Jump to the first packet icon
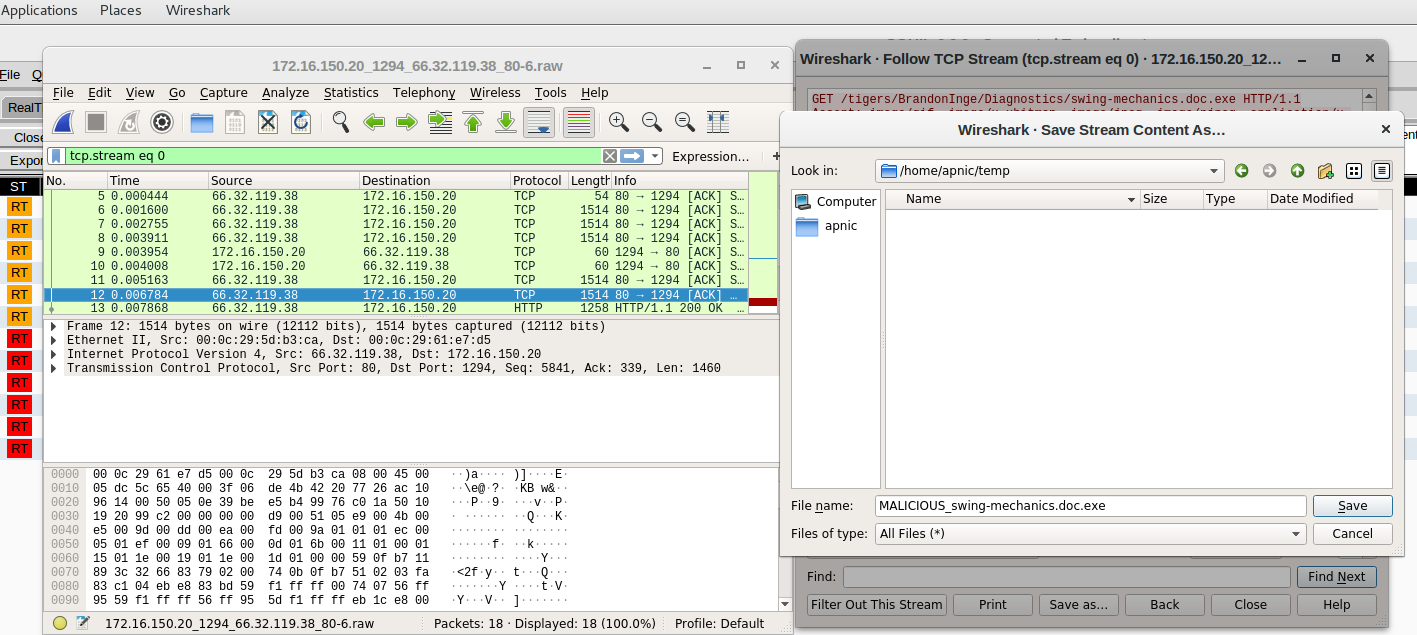The width and height of the screenshot is (1417, 635). pyautogui.click(x=473, y=122)
